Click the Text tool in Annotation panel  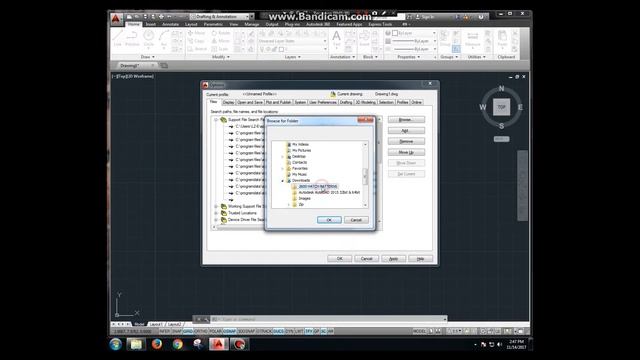(336, 39)
